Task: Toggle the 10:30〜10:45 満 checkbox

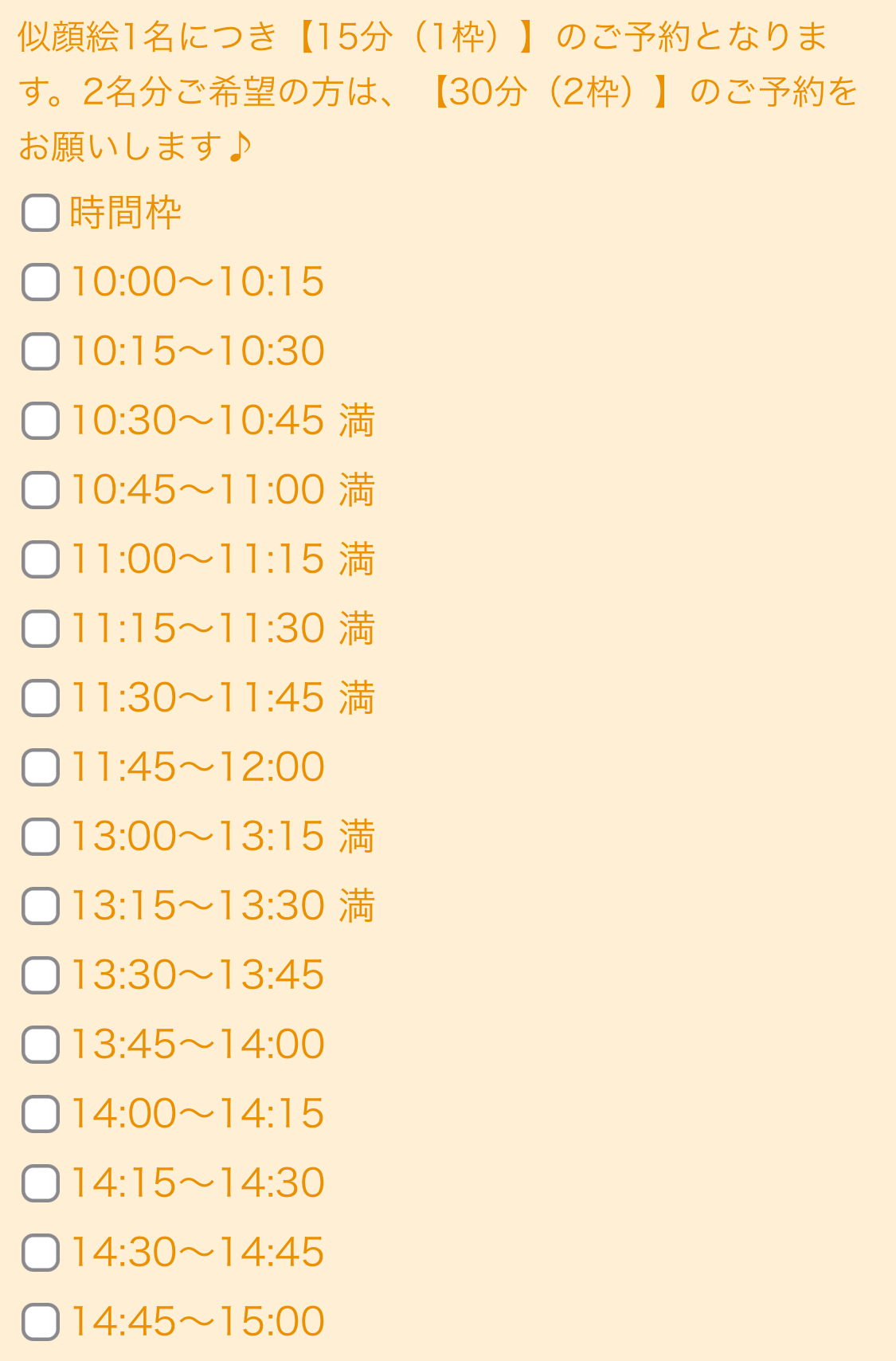Action: click(x=41, y=421)
